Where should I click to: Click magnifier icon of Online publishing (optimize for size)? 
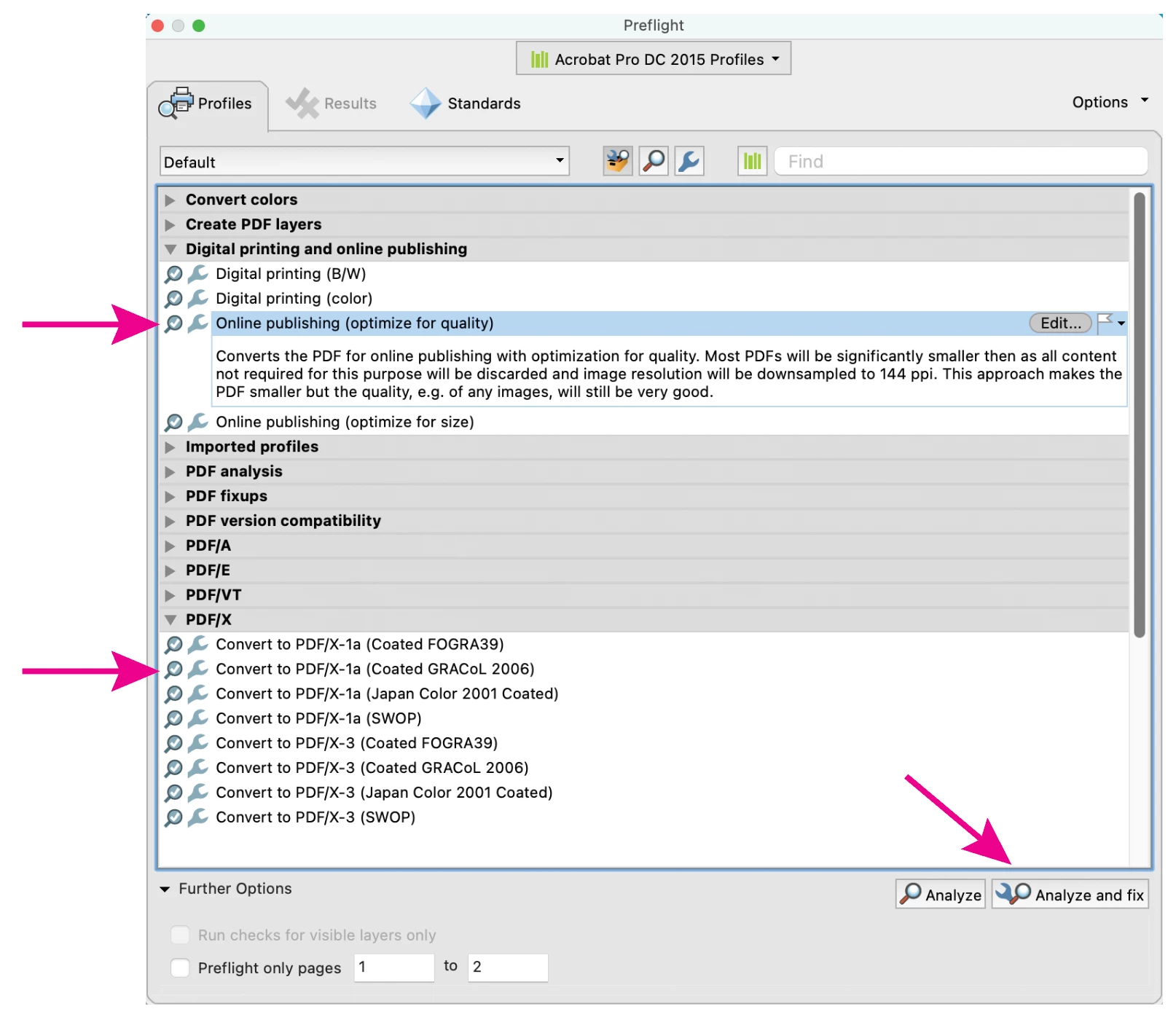(x=173, y=423)
